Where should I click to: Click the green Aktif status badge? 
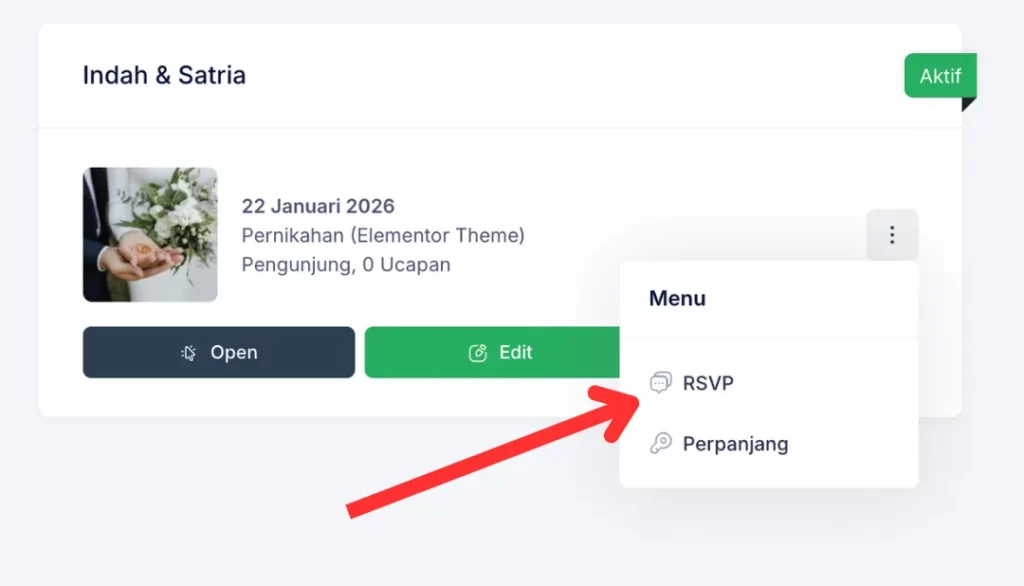point(940,76)
